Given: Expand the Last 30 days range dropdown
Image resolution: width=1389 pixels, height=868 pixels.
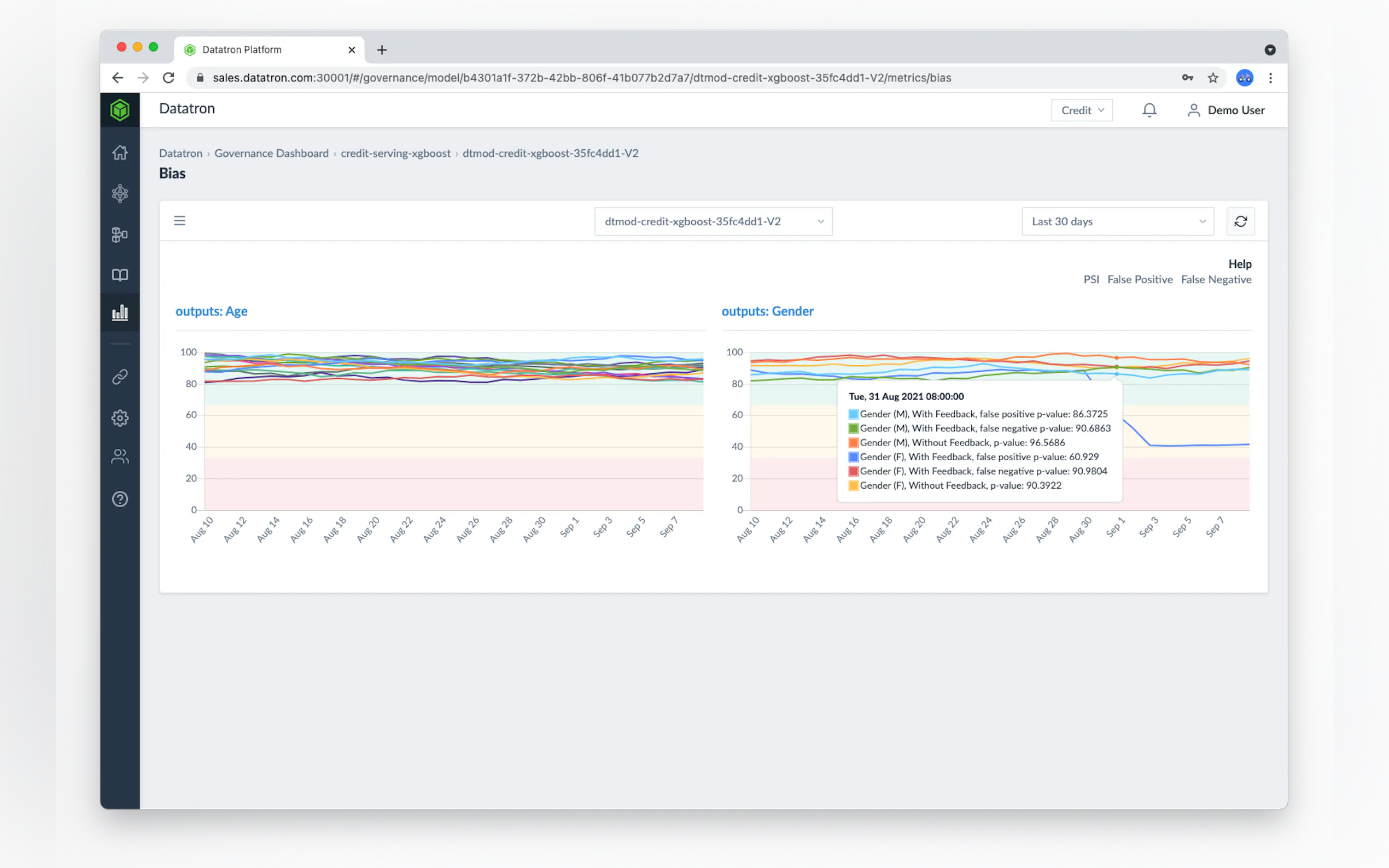Looking at the screenshot, I should click(1117, 221).
